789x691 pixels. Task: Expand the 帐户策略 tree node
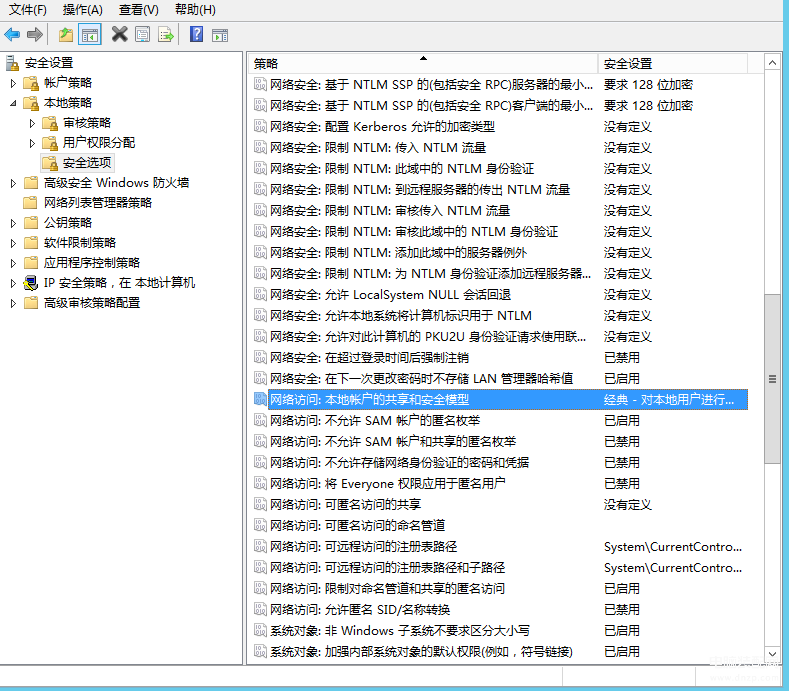13,83
